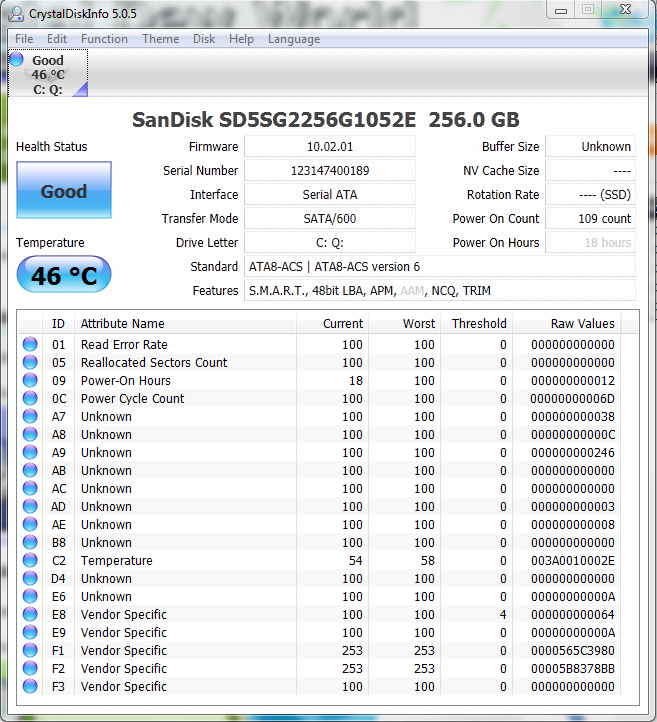Click the blue status orb for Read Error Rate
The image size is (657, 722).
coord(30,345)
